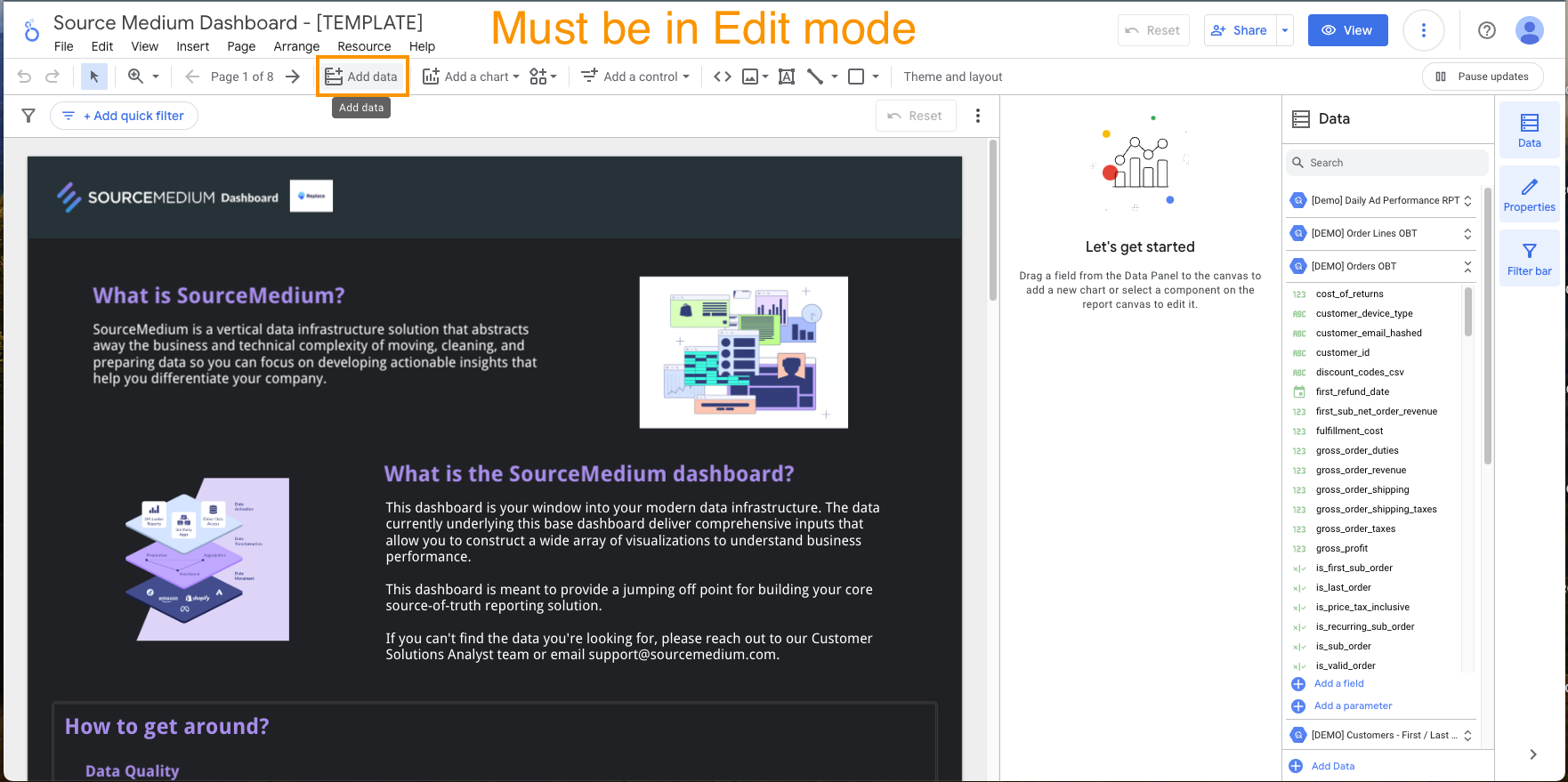
Task: Click the Share button
Action: tap(1240, 30)
